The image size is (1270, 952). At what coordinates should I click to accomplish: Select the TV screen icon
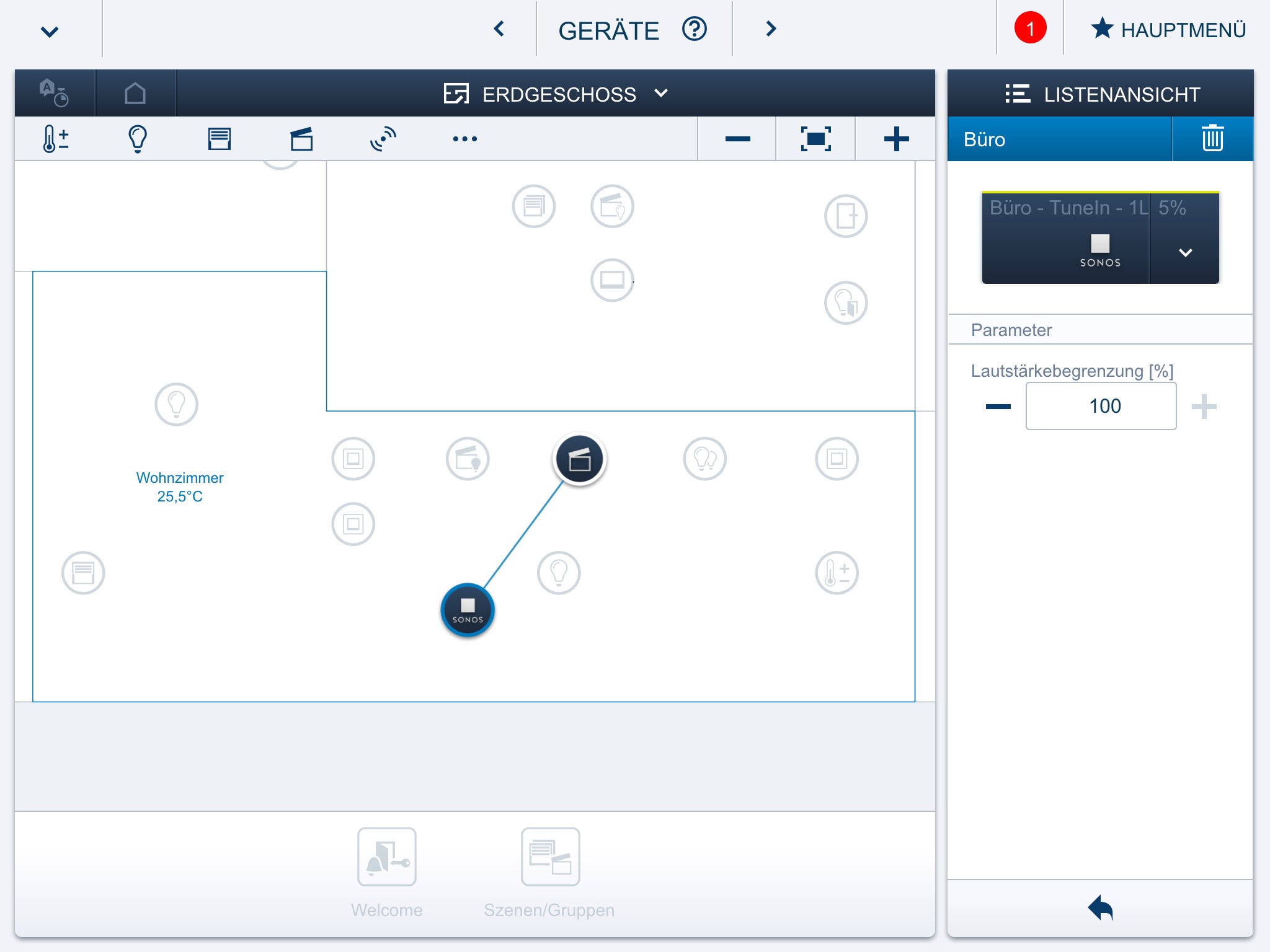613,280
